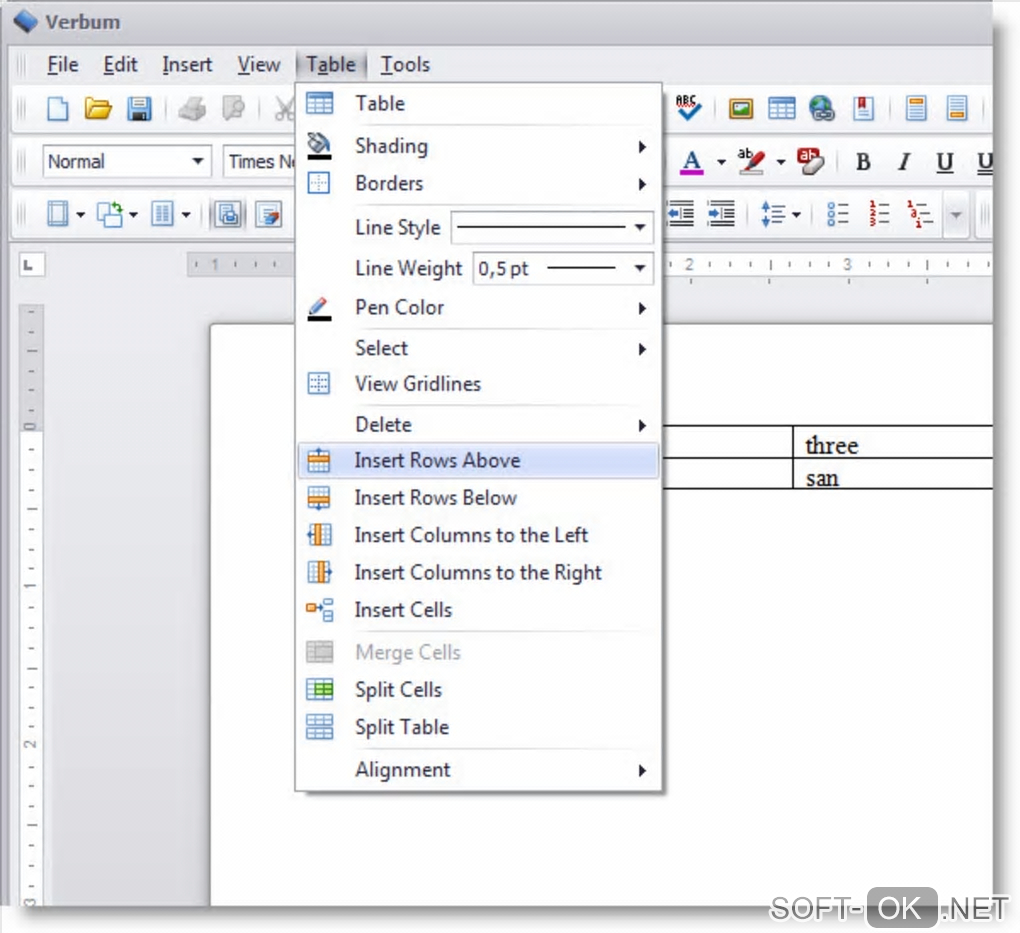Click the Font Color letter A icon

coord(691,161)
